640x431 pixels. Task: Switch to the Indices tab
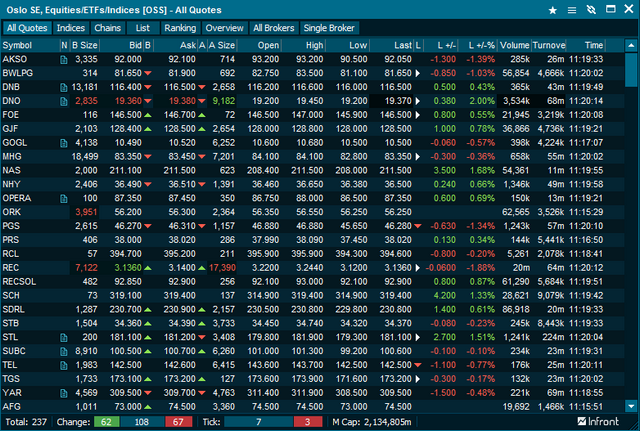[71, 28]
